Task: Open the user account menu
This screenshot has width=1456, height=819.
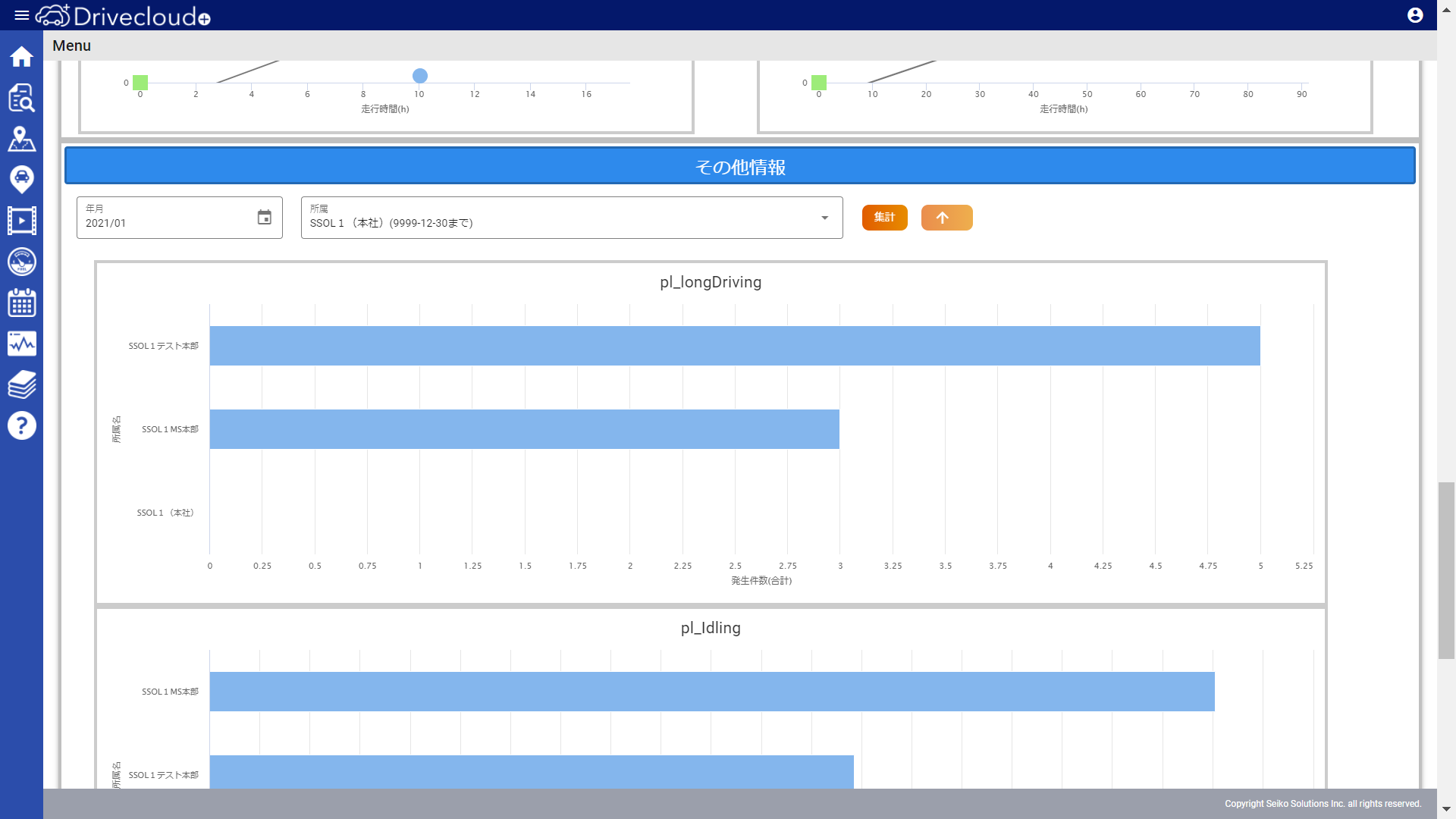Action: coord(1415,15)
